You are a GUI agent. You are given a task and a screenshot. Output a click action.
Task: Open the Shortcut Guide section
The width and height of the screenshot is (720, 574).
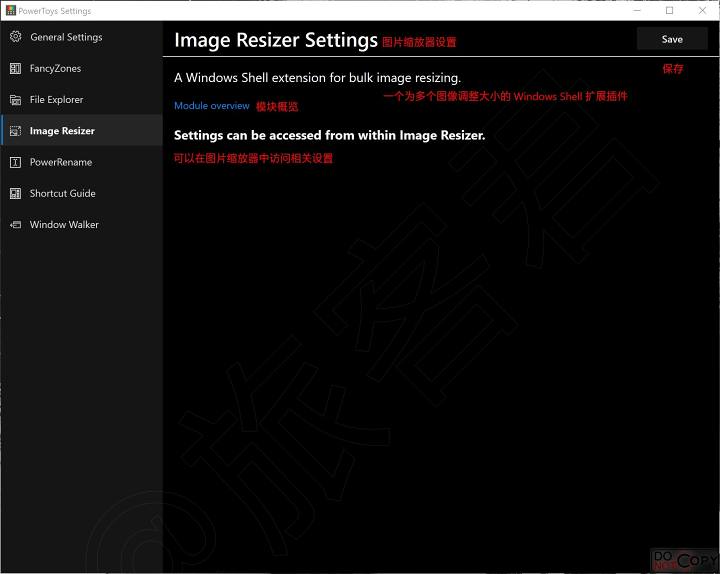click(x=63, y=193)
